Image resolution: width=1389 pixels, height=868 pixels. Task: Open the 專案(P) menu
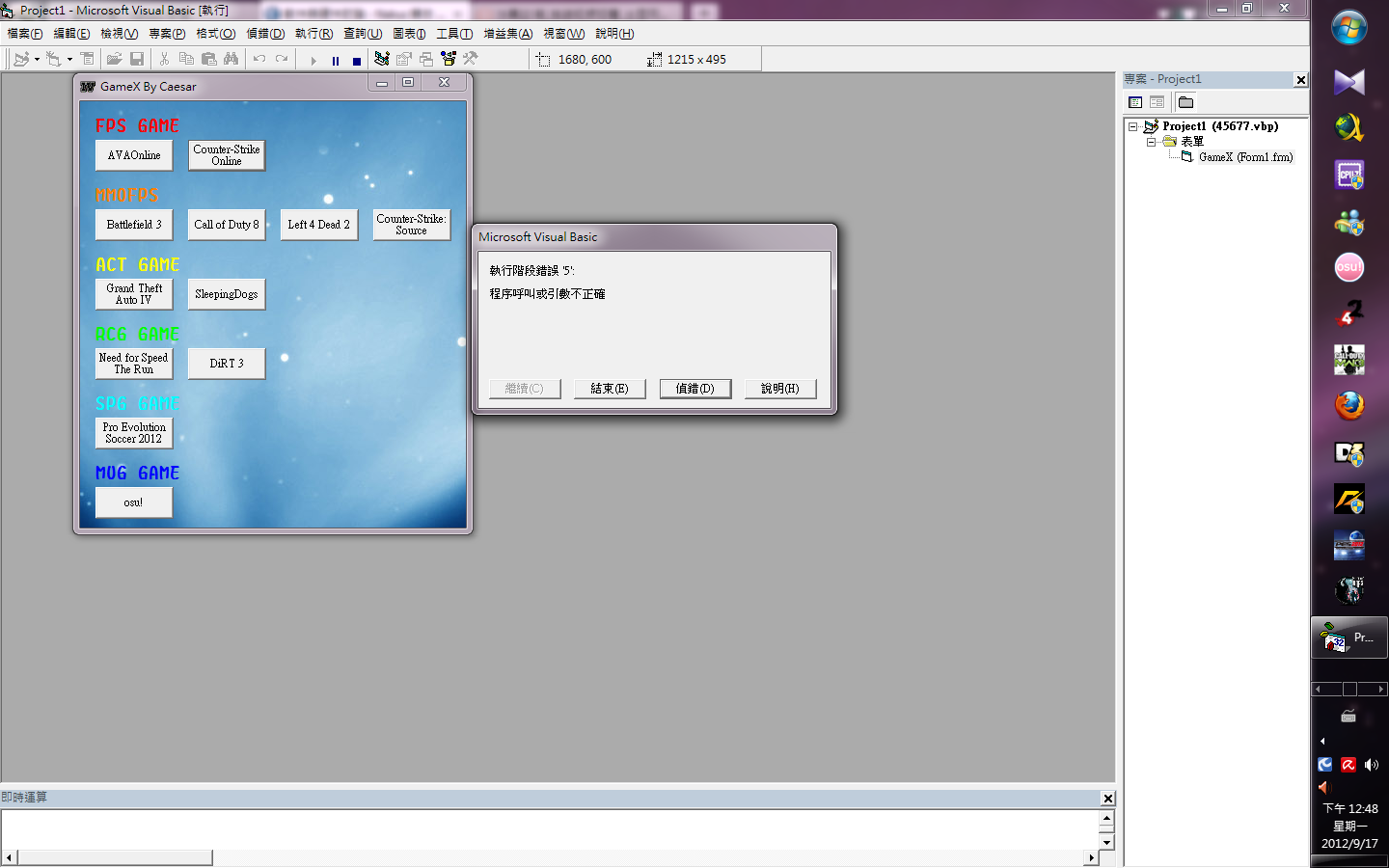[167, 34]
